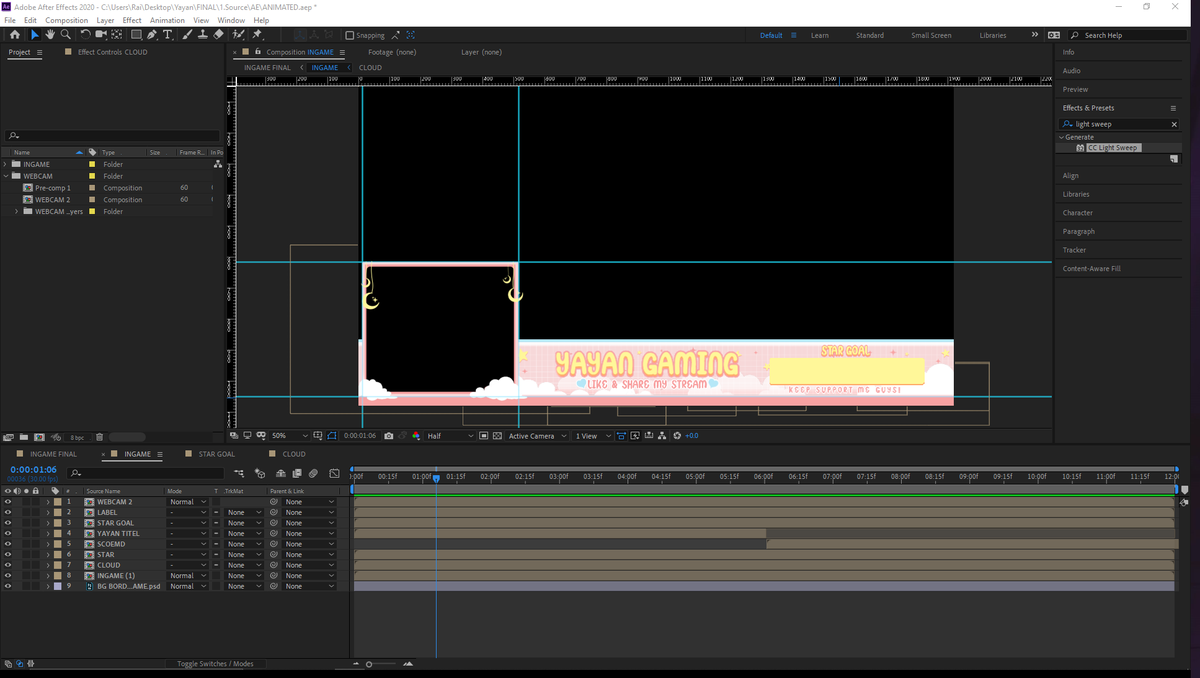This screenshot has height=678, width=1200.
Task: Open the composition mini-flowchart icon in timeline
Action: click(x=239, y=473)
